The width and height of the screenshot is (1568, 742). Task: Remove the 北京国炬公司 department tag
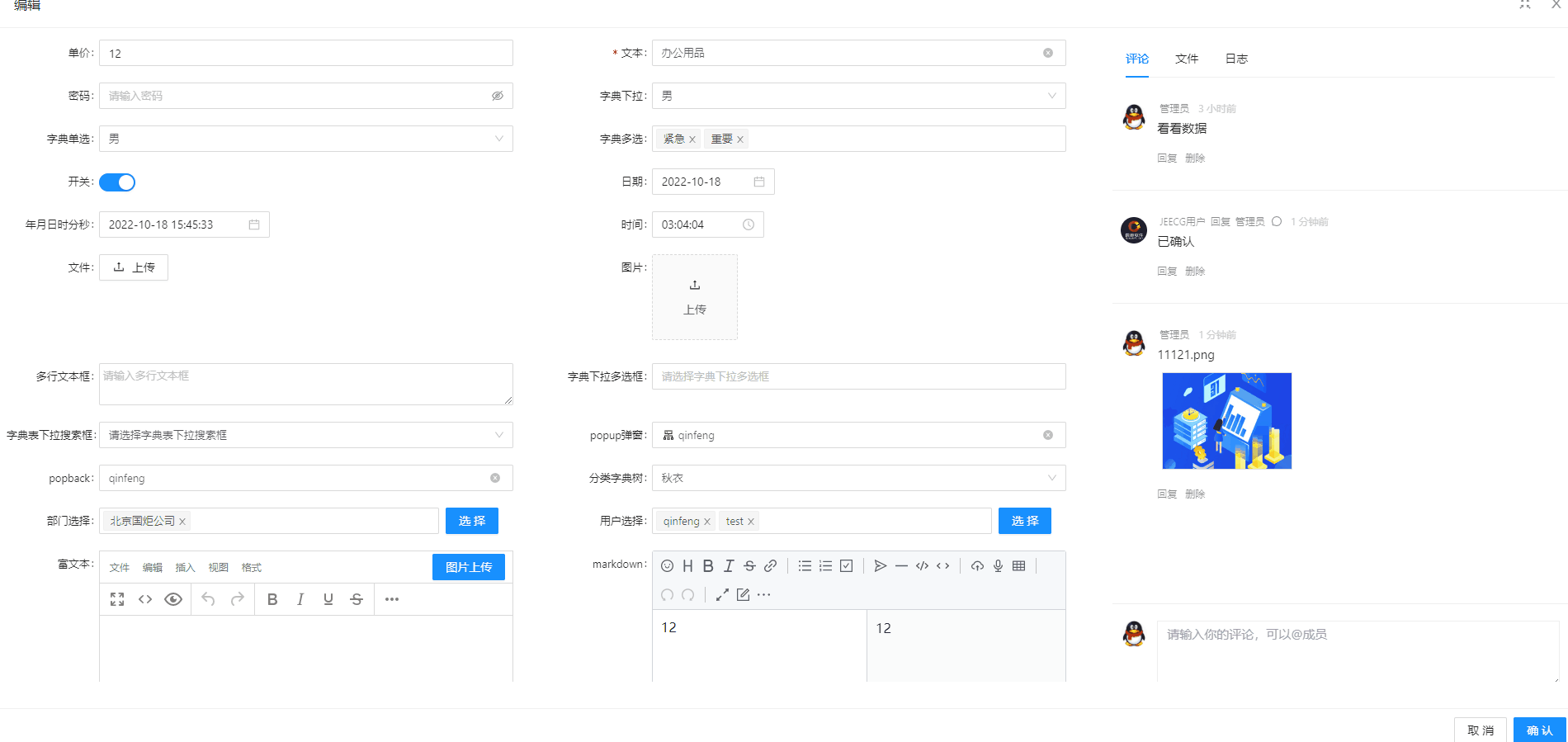coord(182,522)
